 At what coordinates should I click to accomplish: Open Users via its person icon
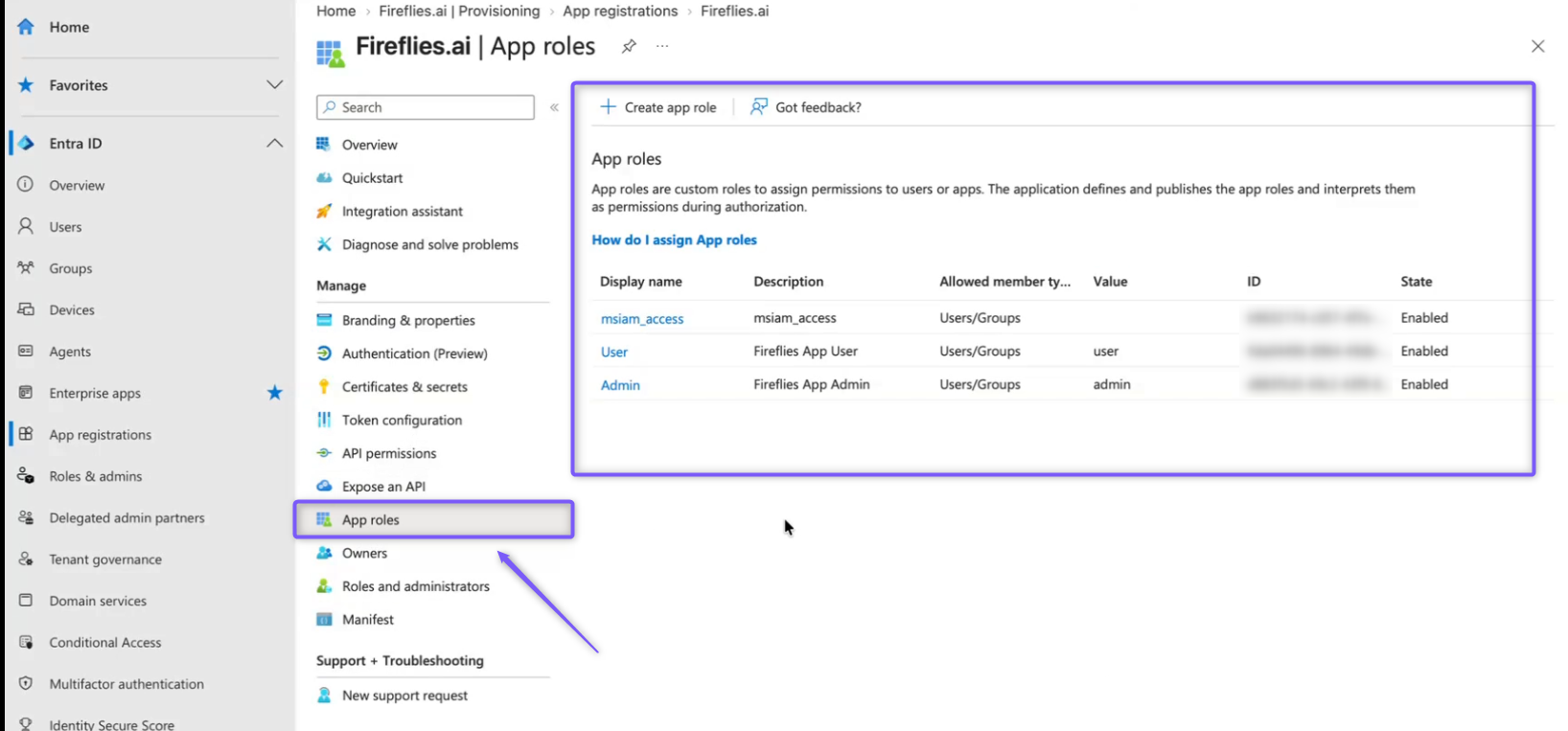[26, 226]
